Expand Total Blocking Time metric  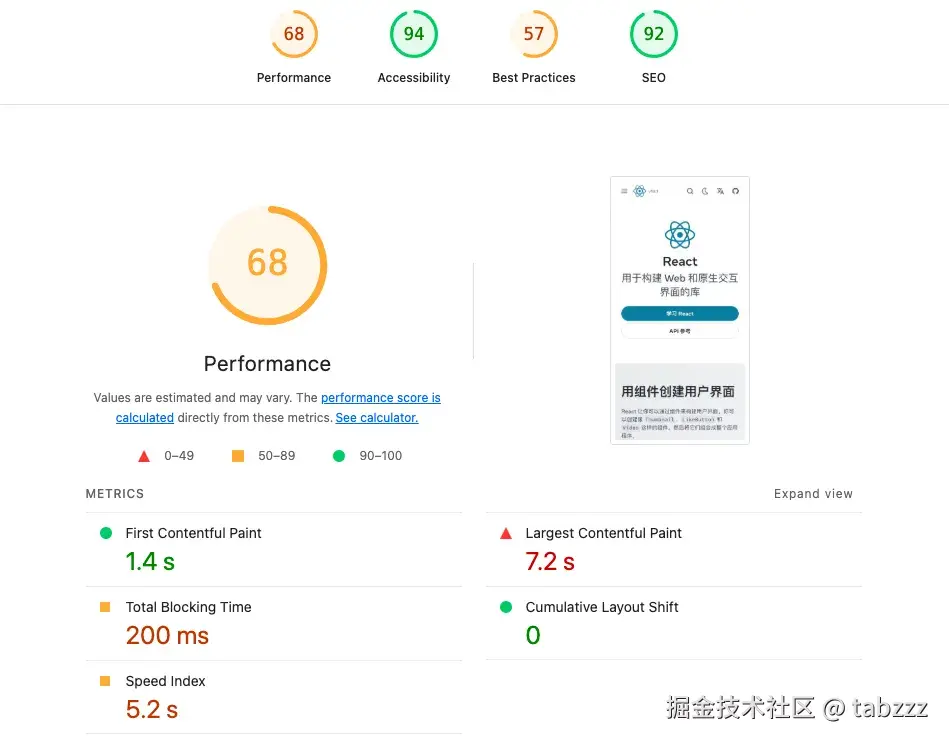tap(274, 623)
